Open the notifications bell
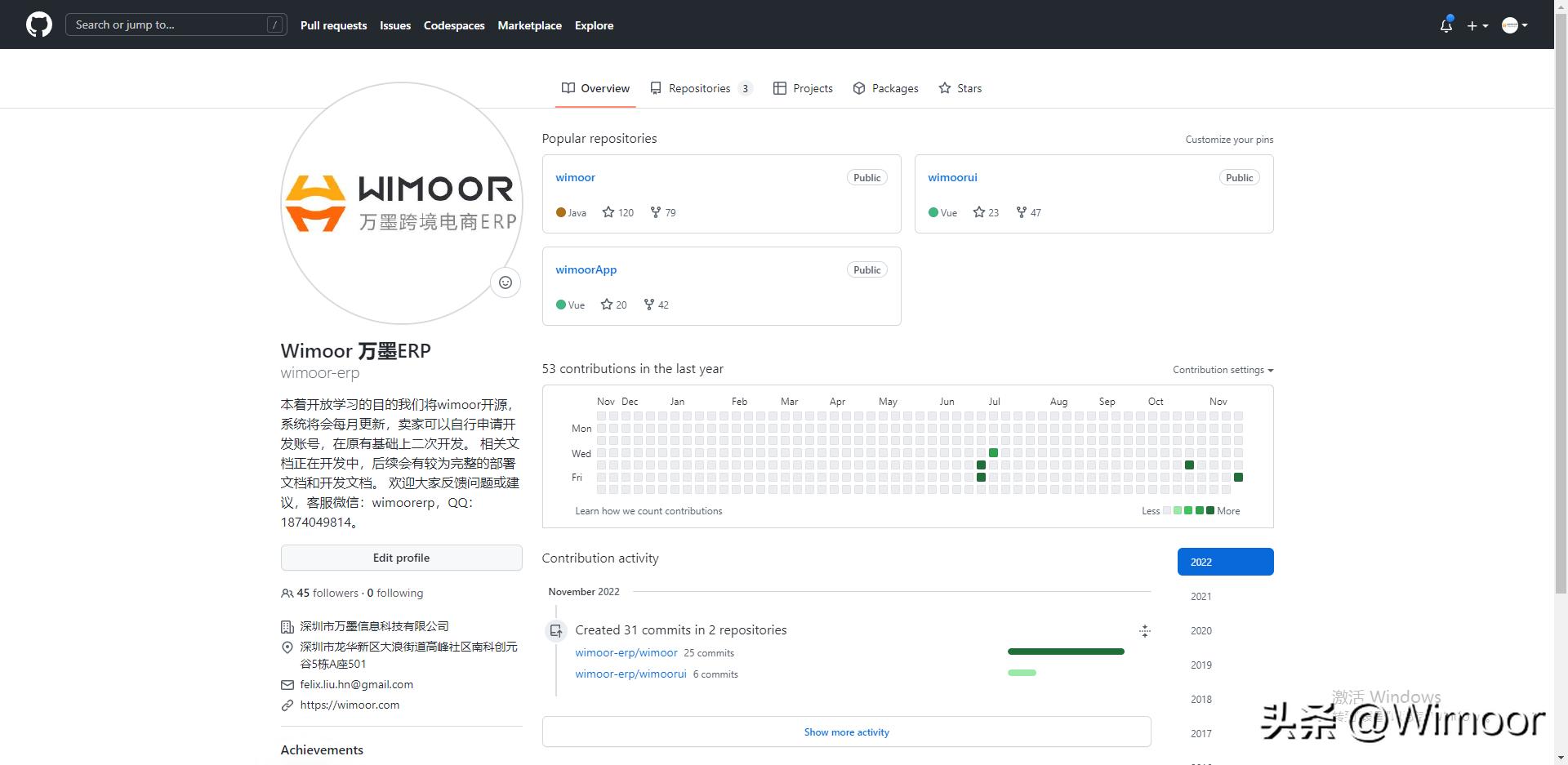Screen dimensions: 1568x765 (1445, 25)
